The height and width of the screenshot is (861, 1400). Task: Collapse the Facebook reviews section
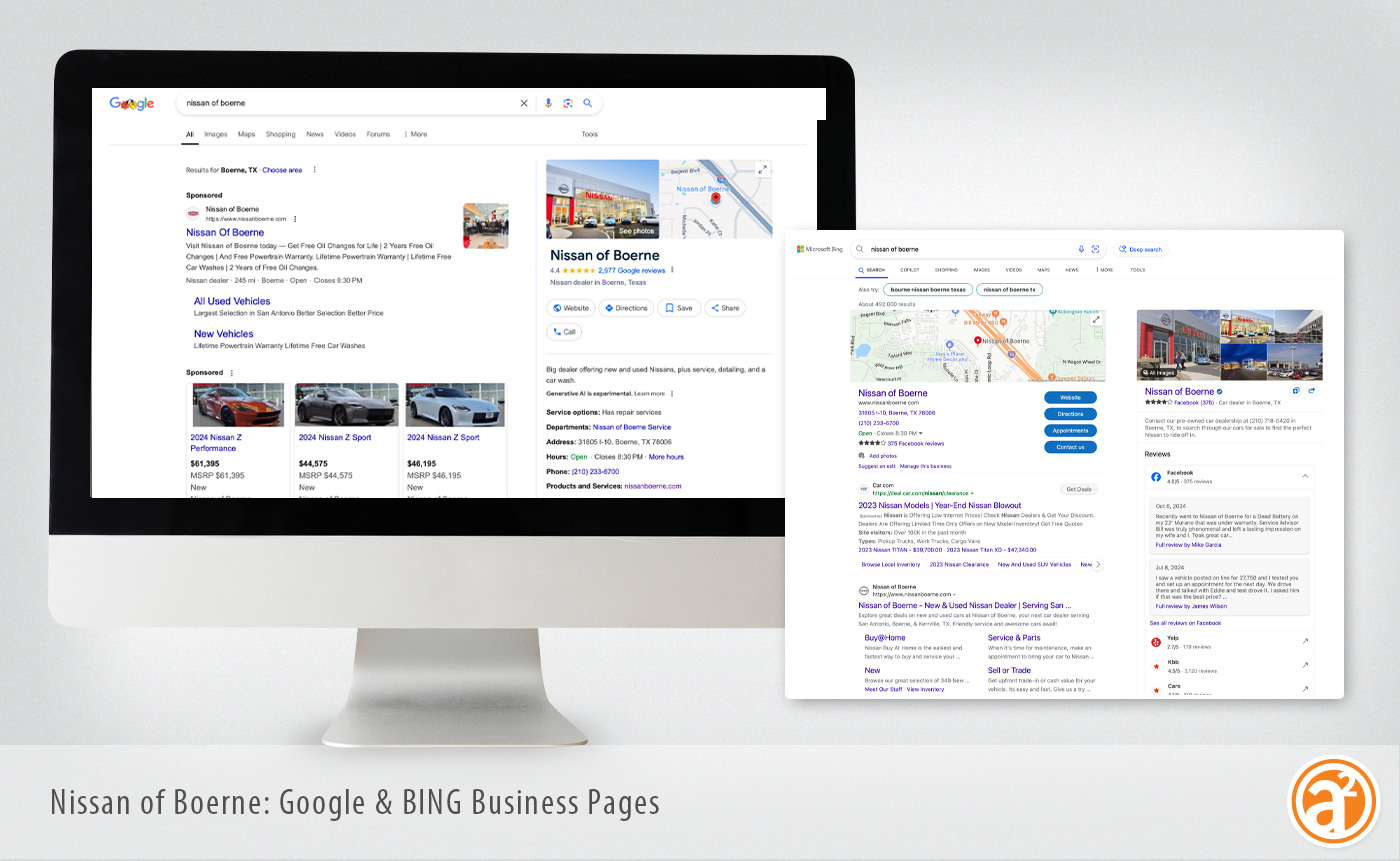coord(1305,477)
